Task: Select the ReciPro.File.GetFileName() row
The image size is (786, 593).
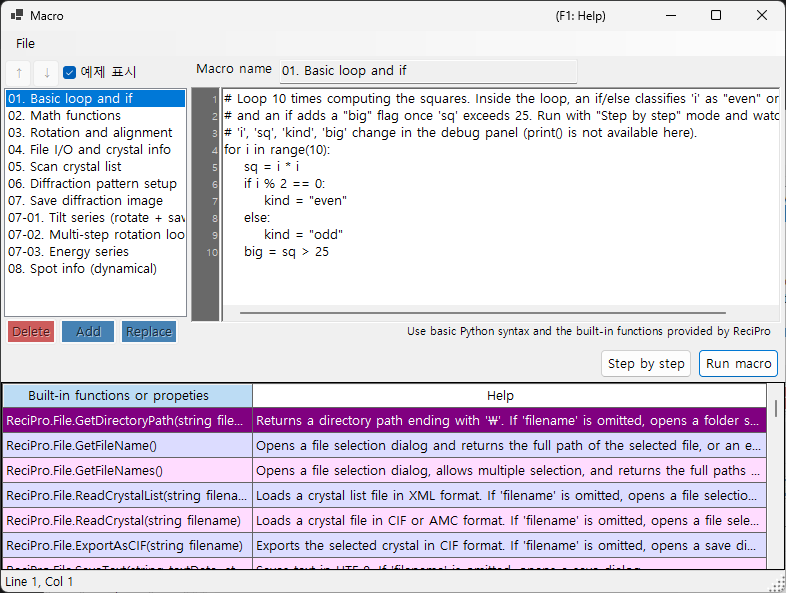Action: tap(384, 446)
